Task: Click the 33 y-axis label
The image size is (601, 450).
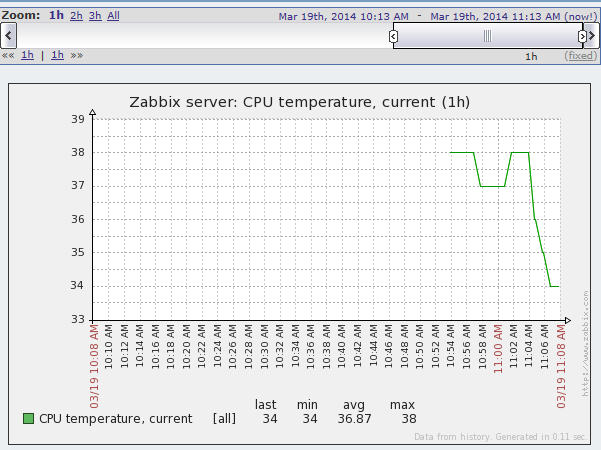Action: [78, 319]
